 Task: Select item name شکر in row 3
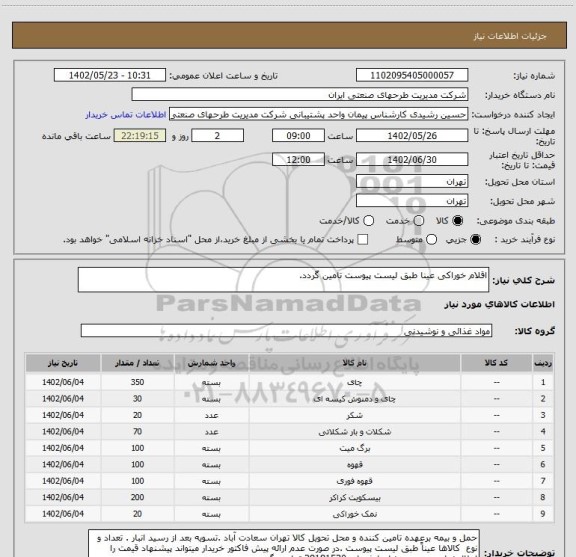coord(354,416)
